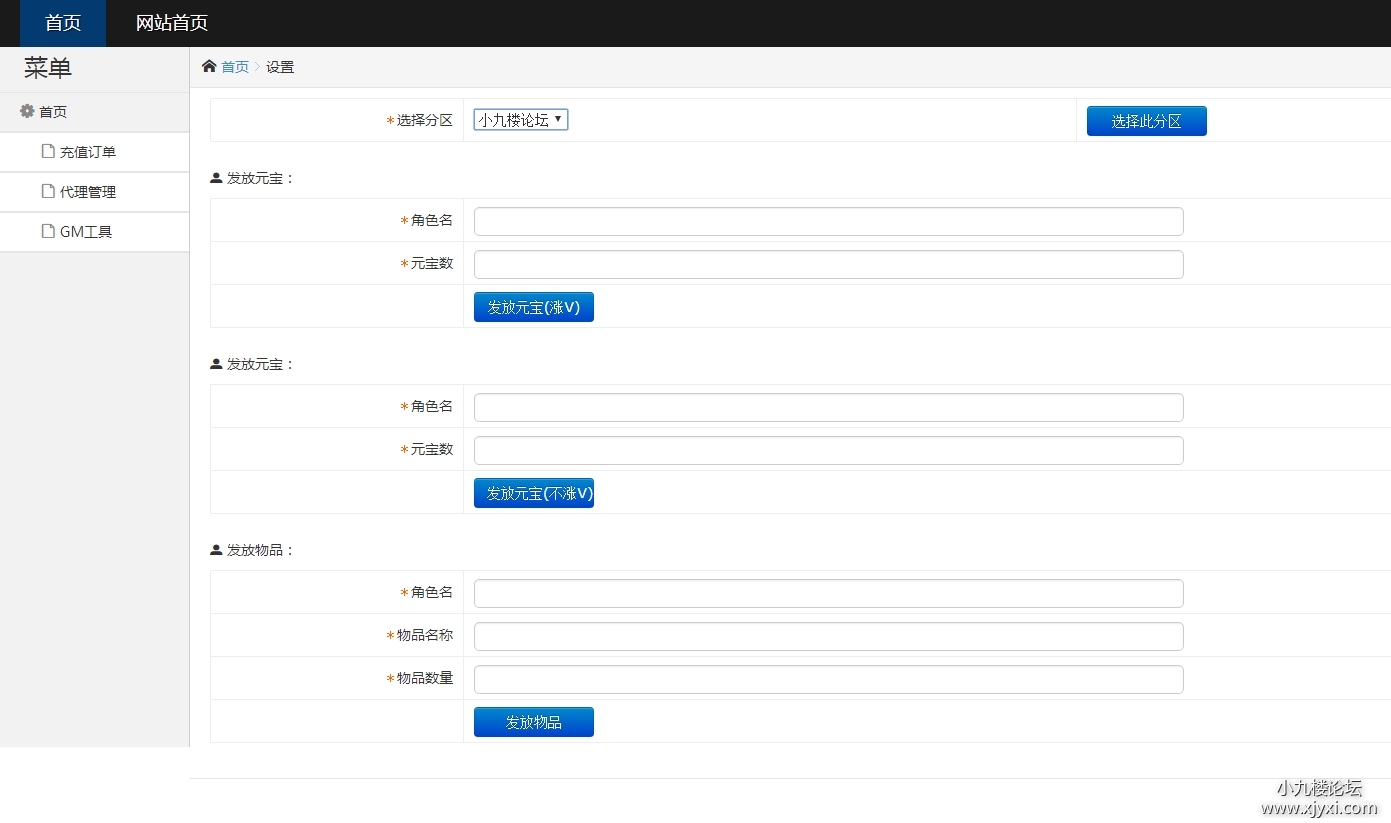Click the document icon next to 代理管理
Image resolution: width=1391 pixels, height=823 pixels.
(x=47, y=191)
